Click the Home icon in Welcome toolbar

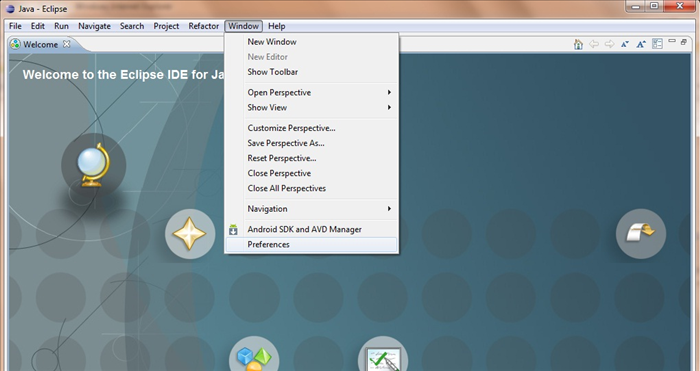pos(578,44)
